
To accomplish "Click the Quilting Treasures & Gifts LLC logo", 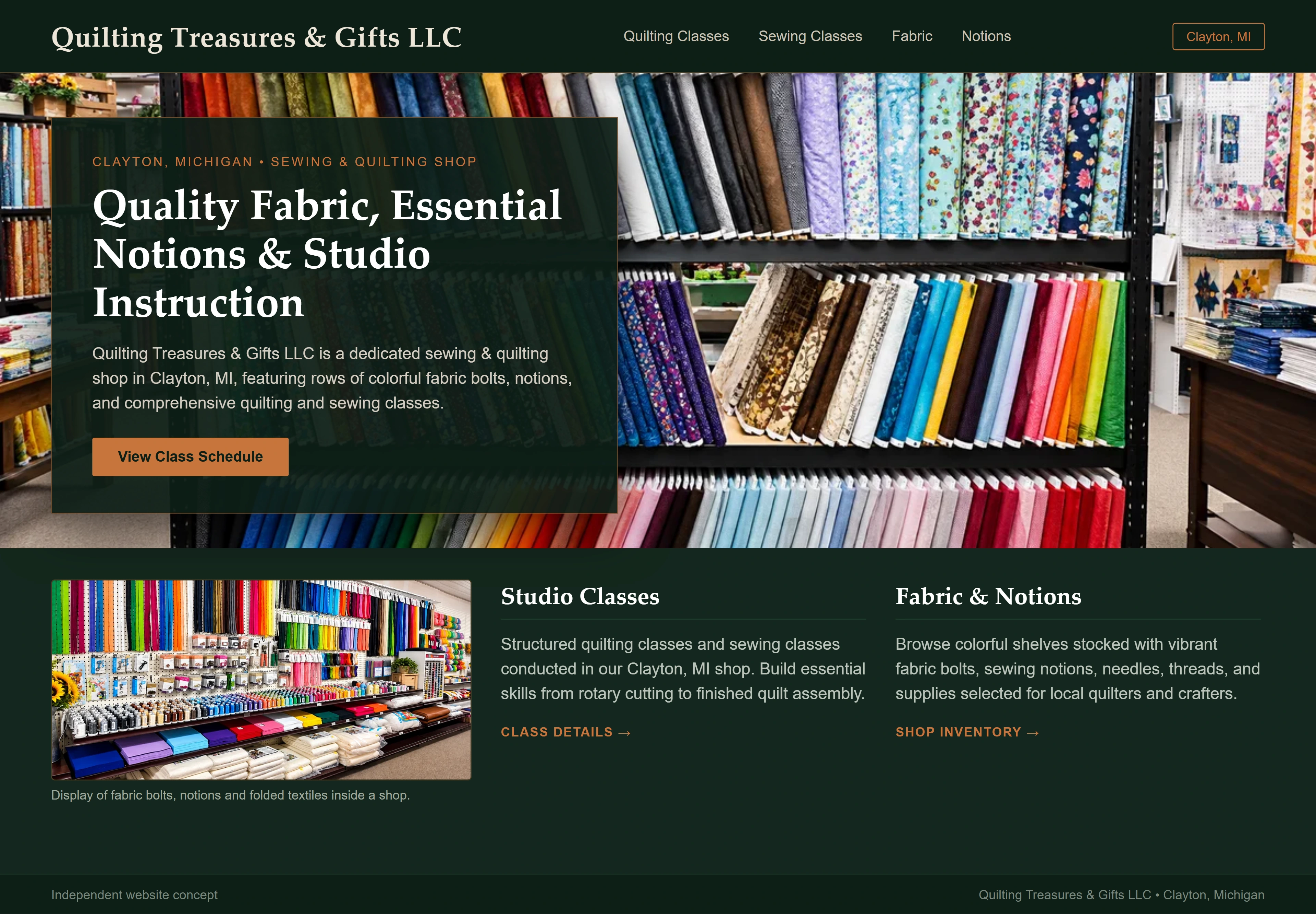I will coord(256,37).
